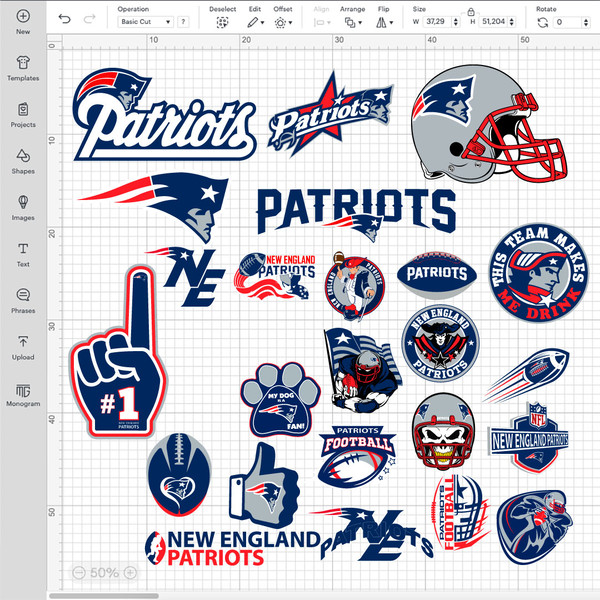600x600 pixels.
Task: Select the NE lettering logo
Action: tap(186, 276)
